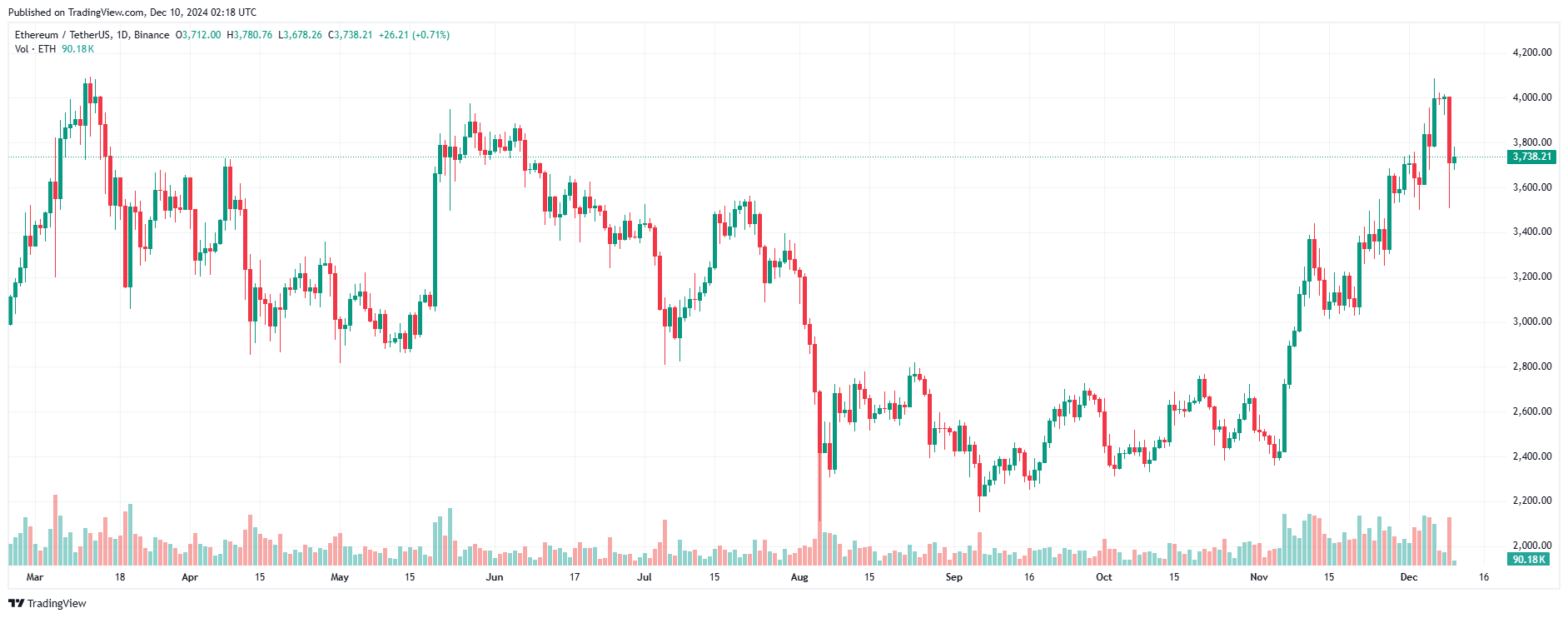Select the 3,000.00 price axis label
1568x618 pixels.
click(1532, 321)
